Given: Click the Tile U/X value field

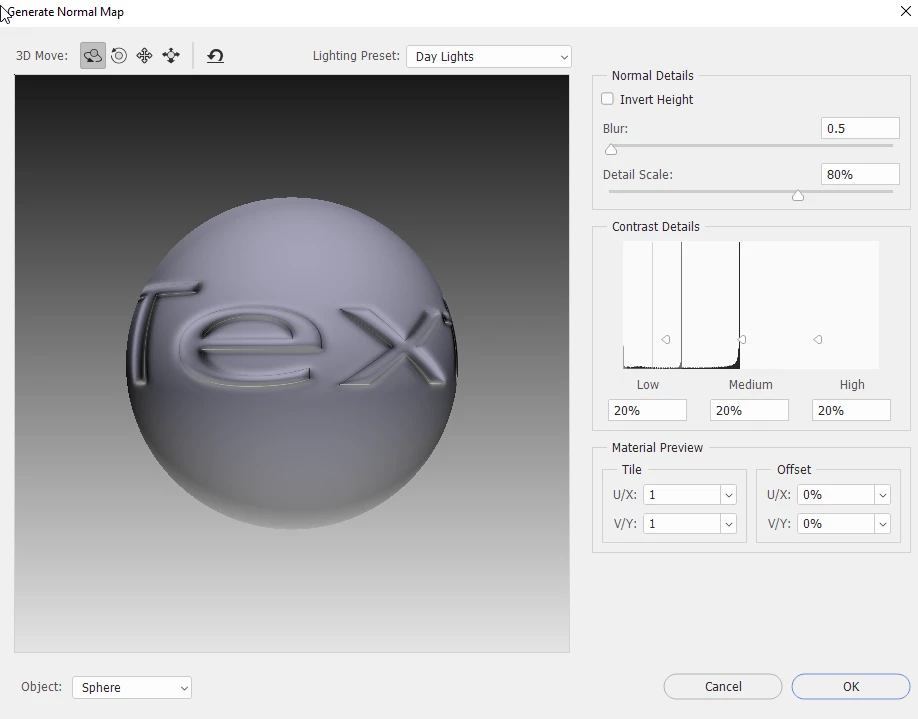Looking at the screenshot, I should [682, 495].
